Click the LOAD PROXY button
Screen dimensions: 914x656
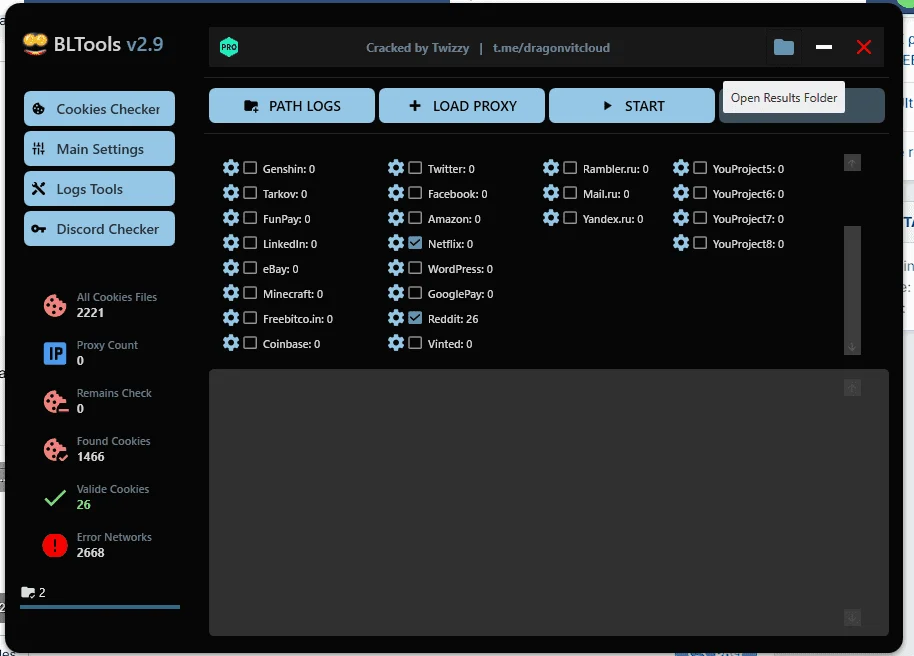coord(462,106)
